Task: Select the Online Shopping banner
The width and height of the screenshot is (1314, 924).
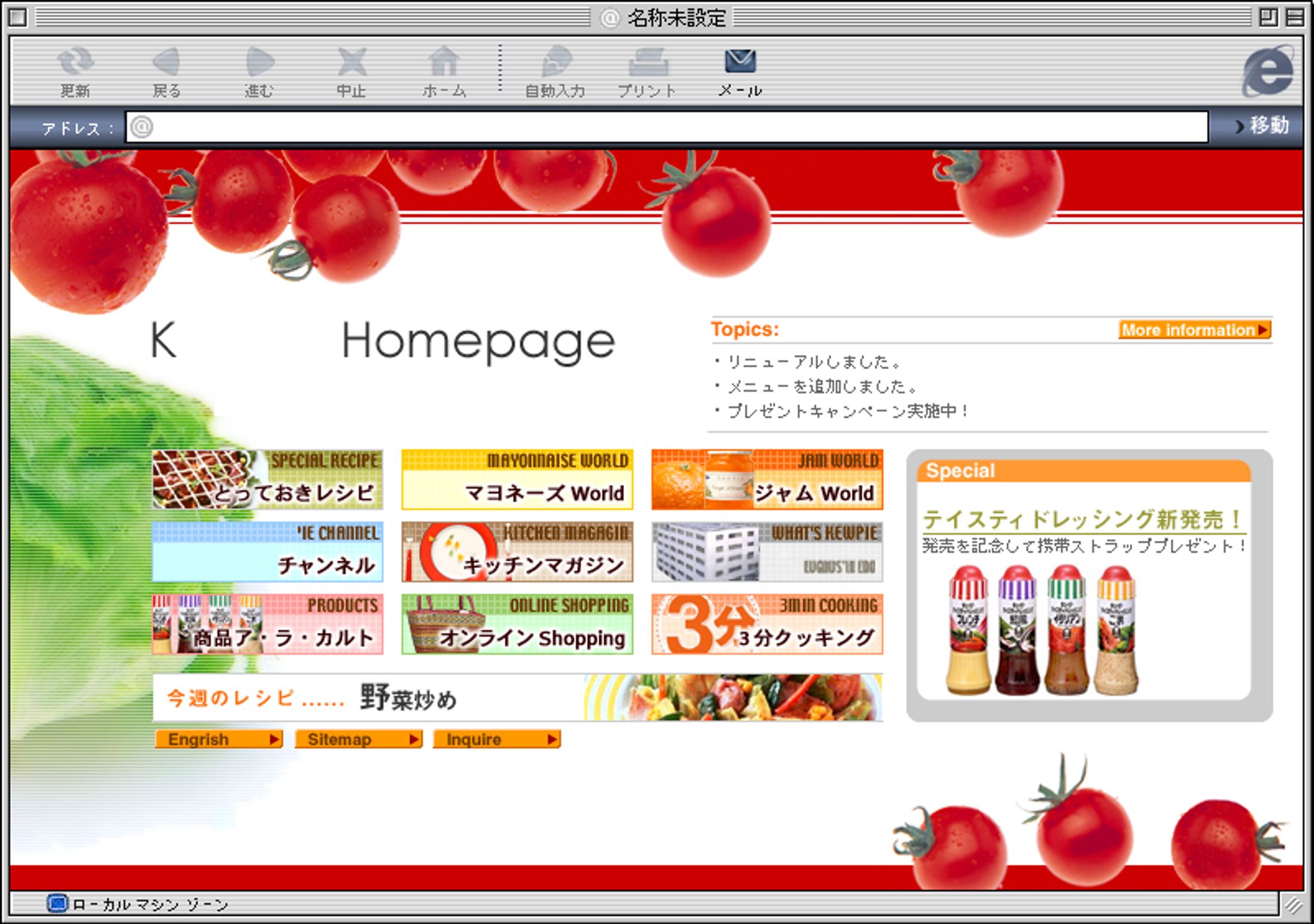Action: (x=517, y=624)
